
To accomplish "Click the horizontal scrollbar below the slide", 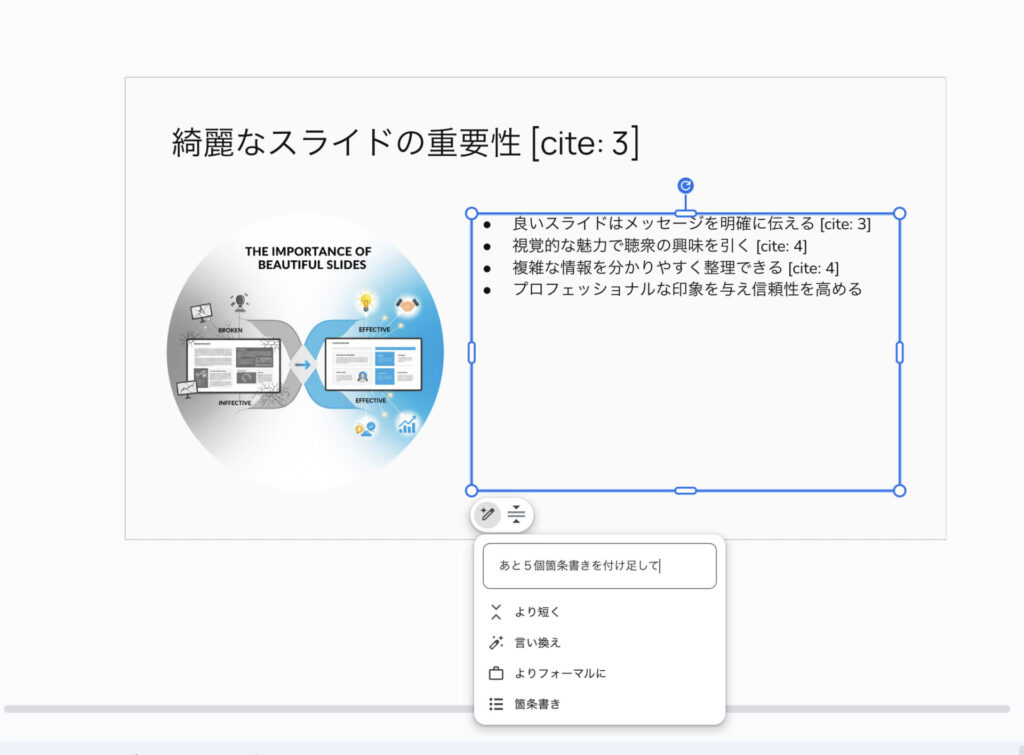I will tap(500, 709).
